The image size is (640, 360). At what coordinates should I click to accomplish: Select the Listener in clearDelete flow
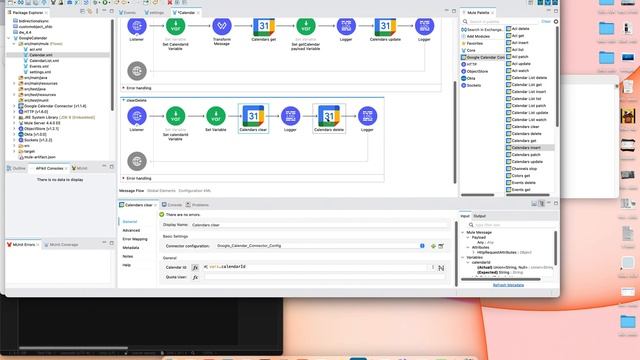pos(137,116)
